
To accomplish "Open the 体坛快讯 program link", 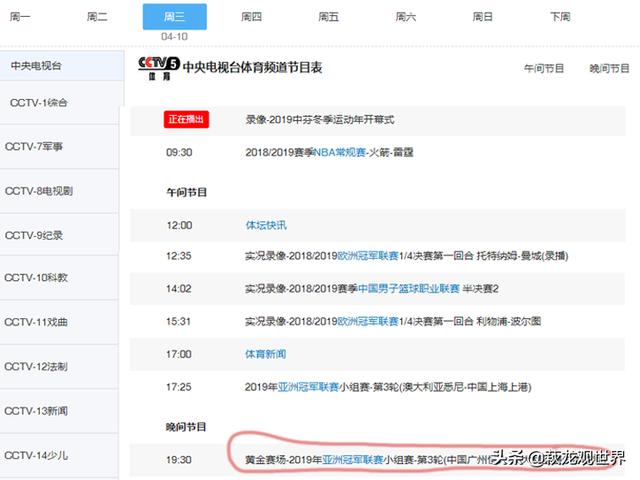I will tap(266, 225).
